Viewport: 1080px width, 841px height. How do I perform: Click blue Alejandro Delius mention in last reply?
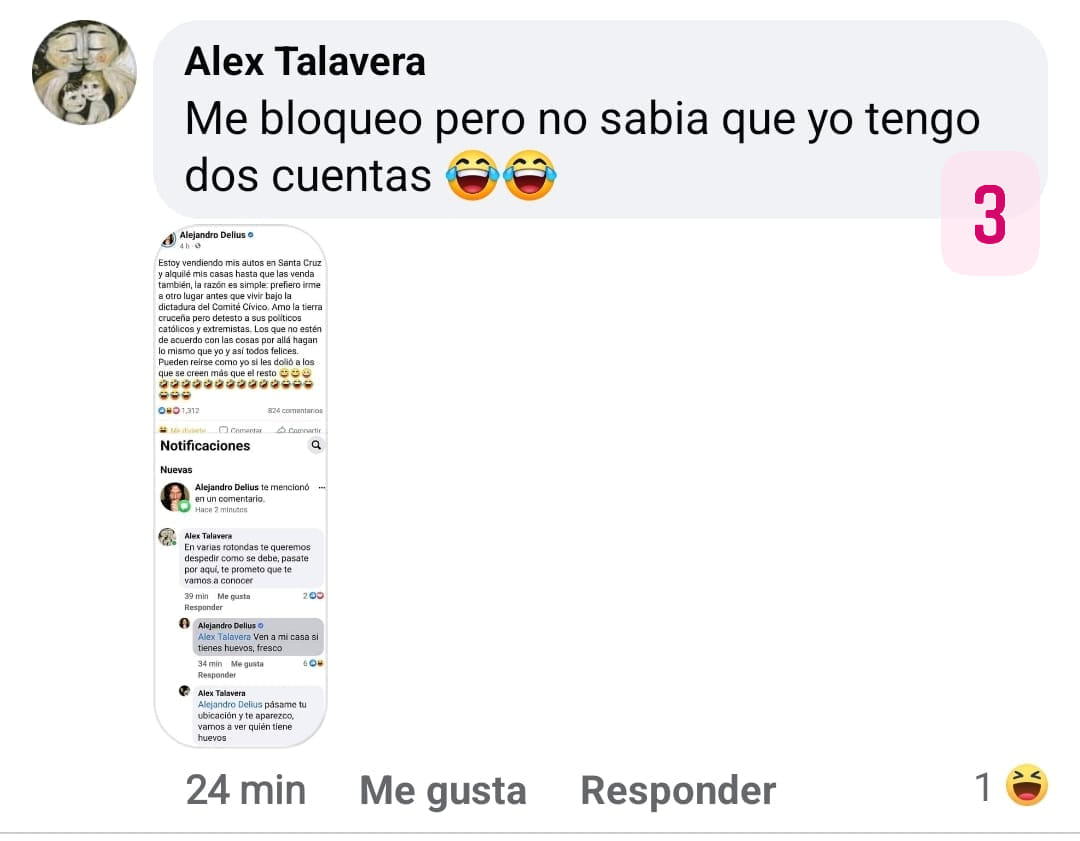coord(230,705)
